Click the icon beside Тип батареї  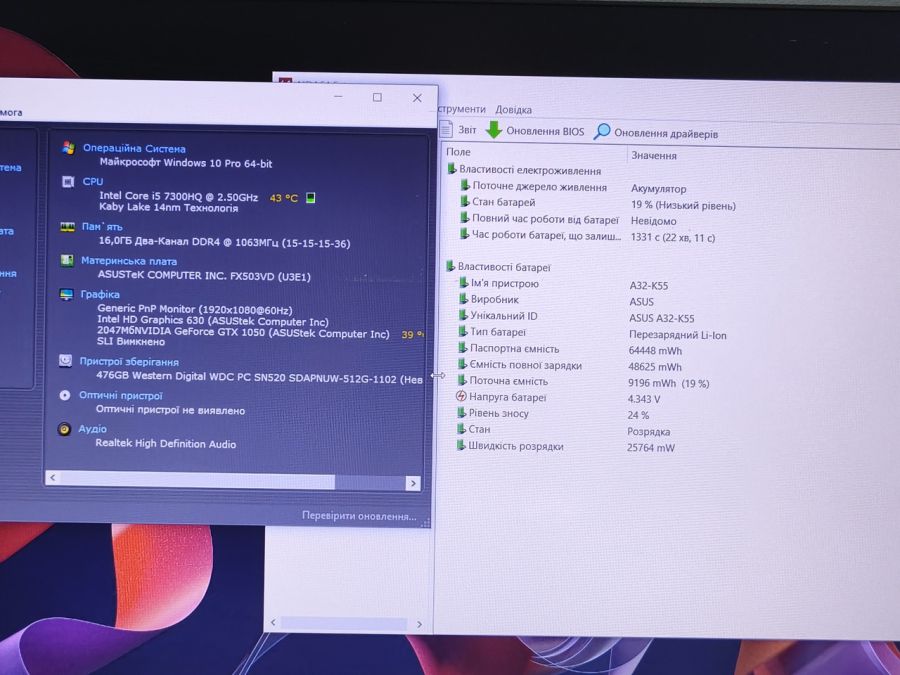(x=463, y=331)
